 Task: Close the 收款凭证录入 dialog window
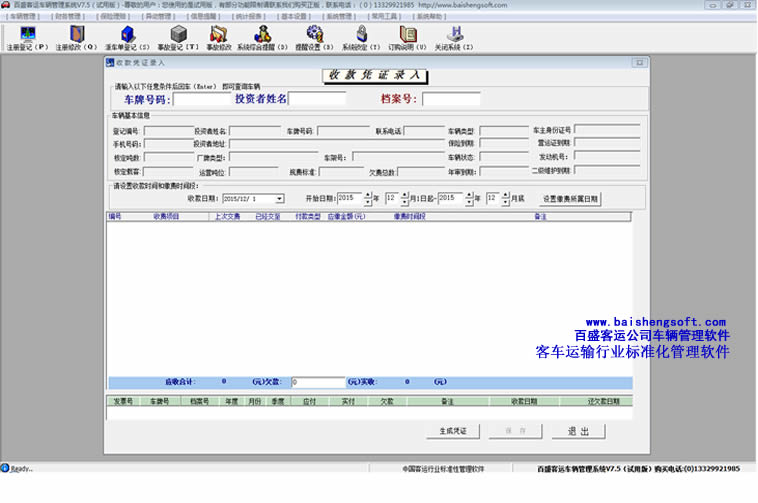(640, 62)
